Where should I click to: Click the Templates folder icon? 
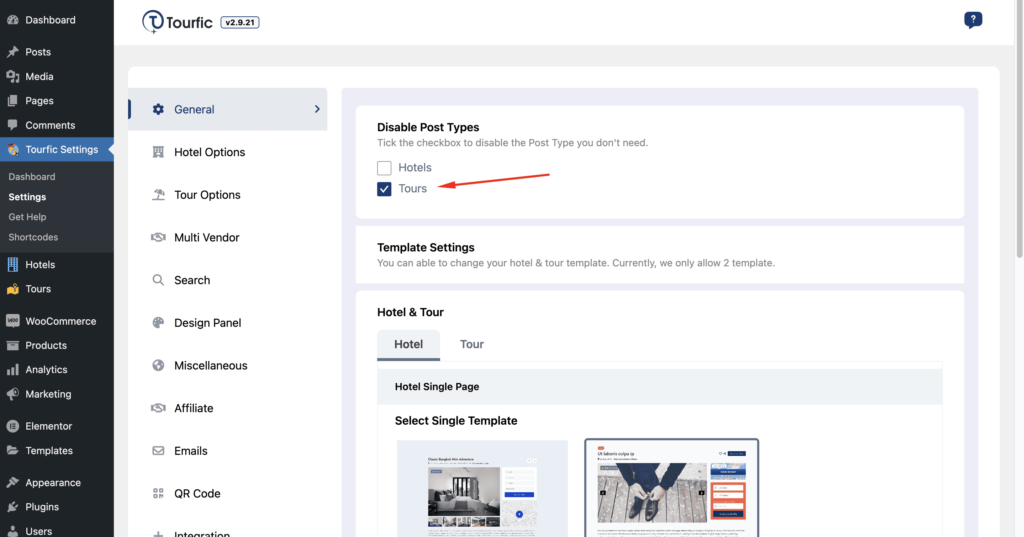click(13, 451)
